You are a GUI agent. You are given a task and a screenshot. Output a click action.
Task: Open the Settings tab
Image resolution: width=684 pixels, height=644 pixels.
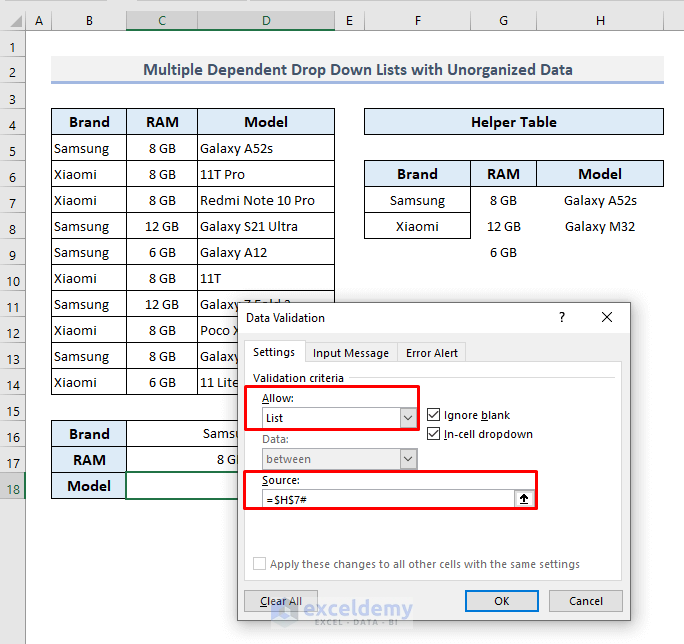273,353
